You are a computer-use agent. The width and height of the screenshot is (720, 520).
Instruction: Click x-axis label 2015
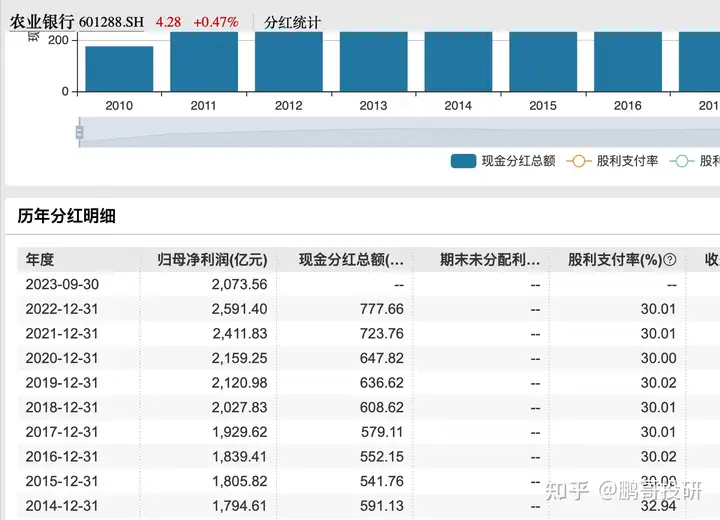pos(543,106)
